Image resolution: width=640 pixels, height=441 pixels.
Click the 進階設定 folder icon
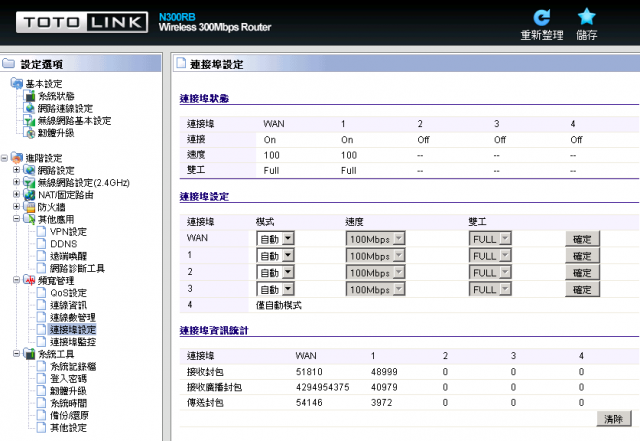[17, 158]
